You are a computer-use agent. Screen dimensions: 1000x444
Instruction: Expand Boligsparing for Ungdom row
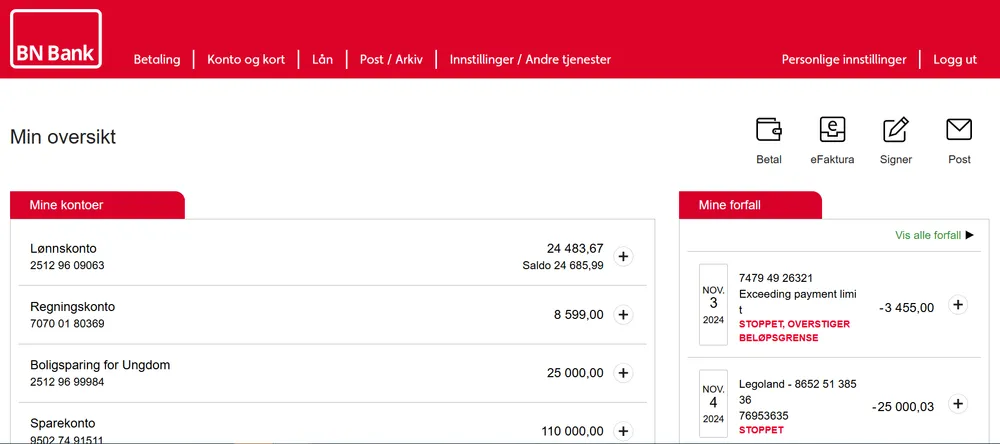click(x=623, y=373)
